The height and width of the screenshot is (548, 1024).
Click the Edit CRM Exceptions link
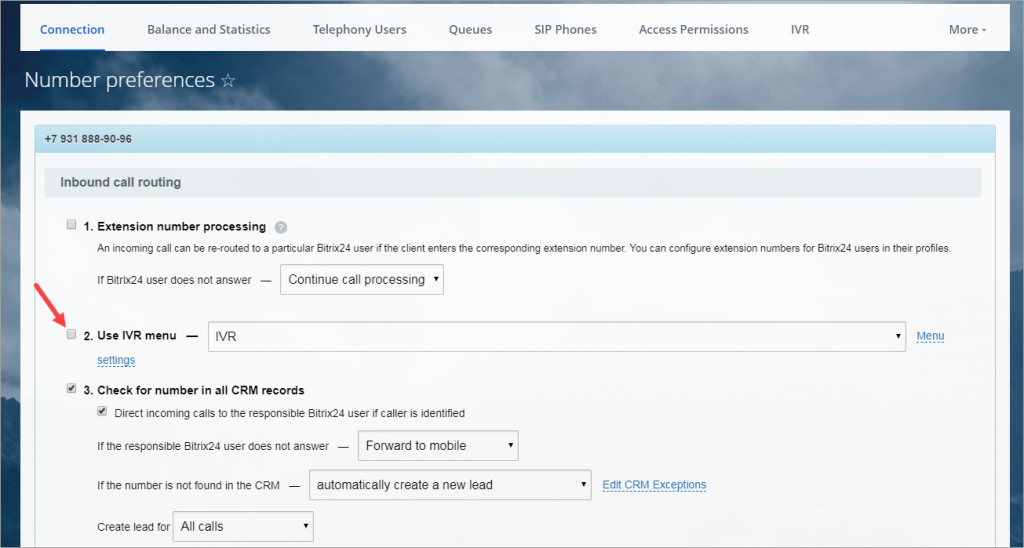[x=654, y=485]
